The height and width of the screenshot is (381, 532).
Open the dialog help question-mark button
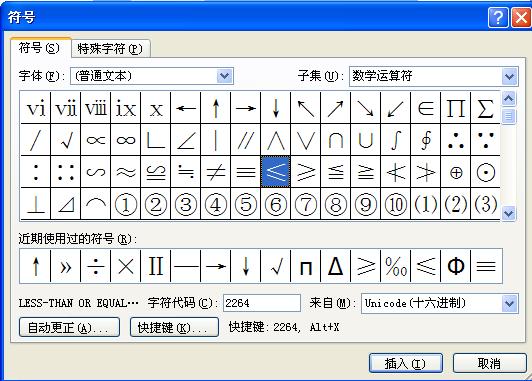(498, 17)
